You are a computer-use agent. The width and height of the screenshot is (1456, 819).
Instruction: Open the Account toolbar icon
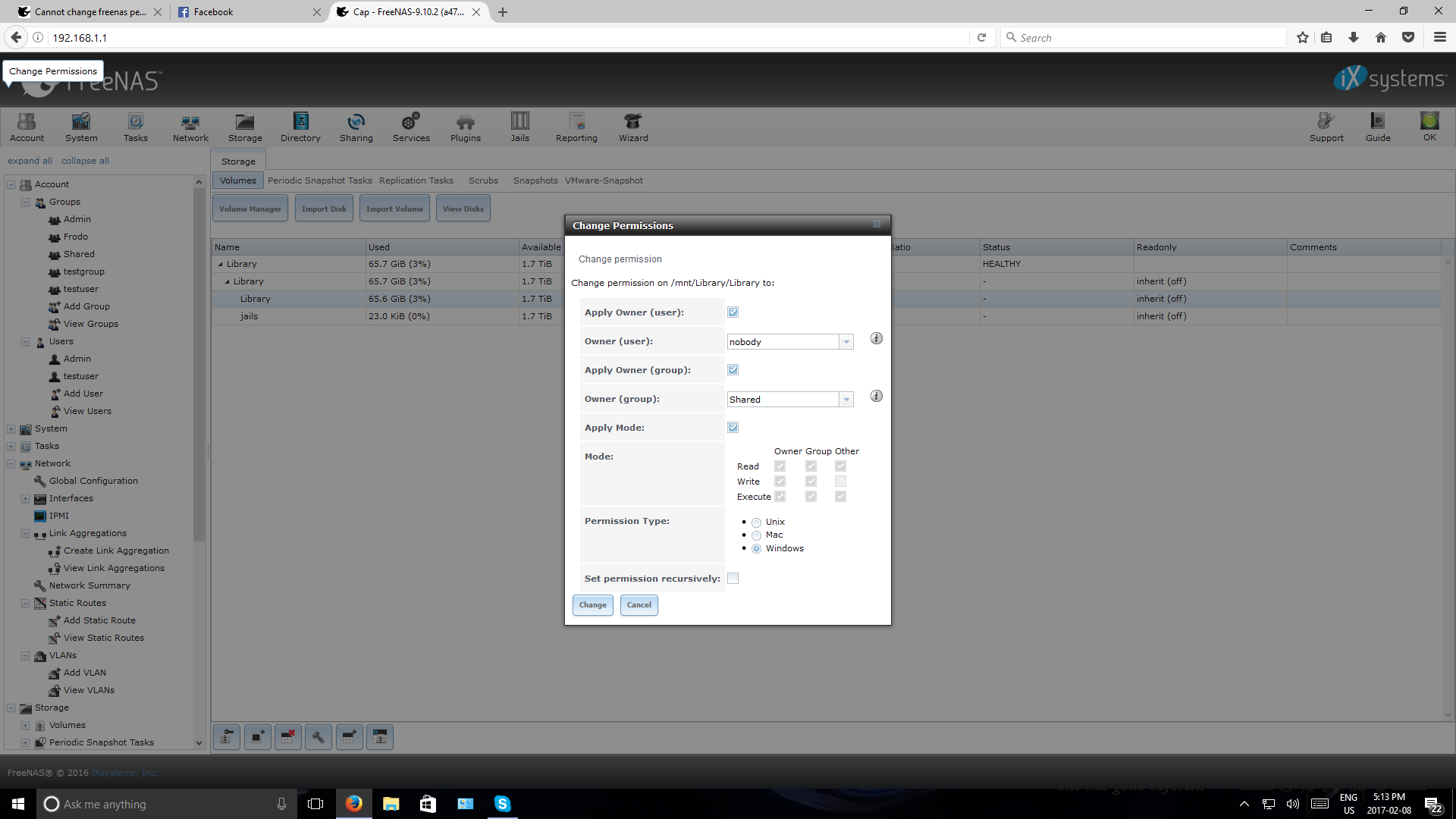tap(27, 127)
